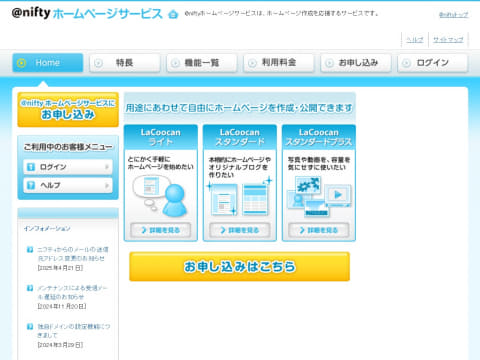Viewport: 480px width, 360px height.
Task: Open the サイトマップ link at top right
Action: pyautogui.click(x=448, y=40)
